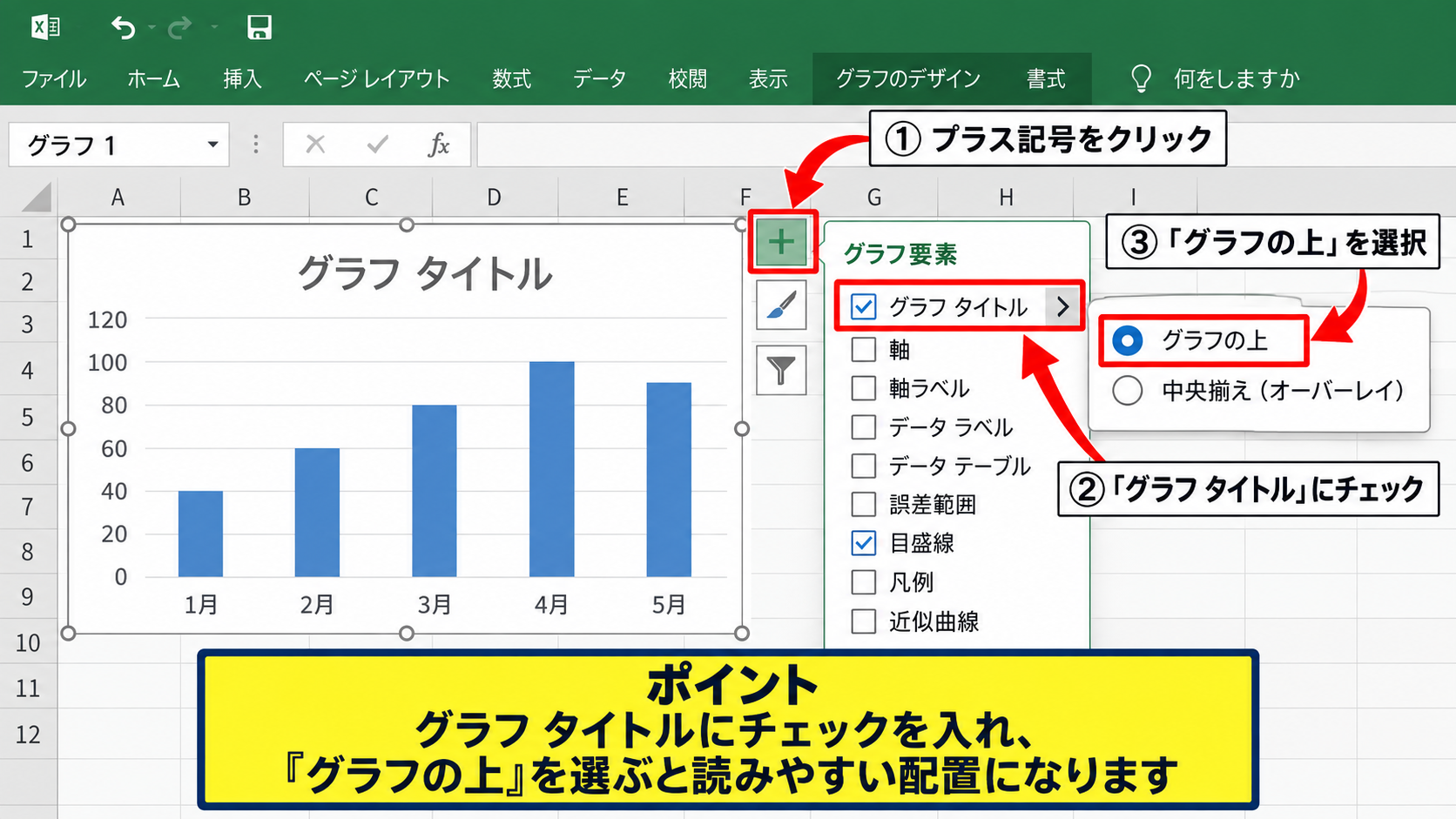Image resolution: width=1456 pixels, height=819 pixels.
Task: Select the chart title グラフ タイトル text
Action: 425,273
